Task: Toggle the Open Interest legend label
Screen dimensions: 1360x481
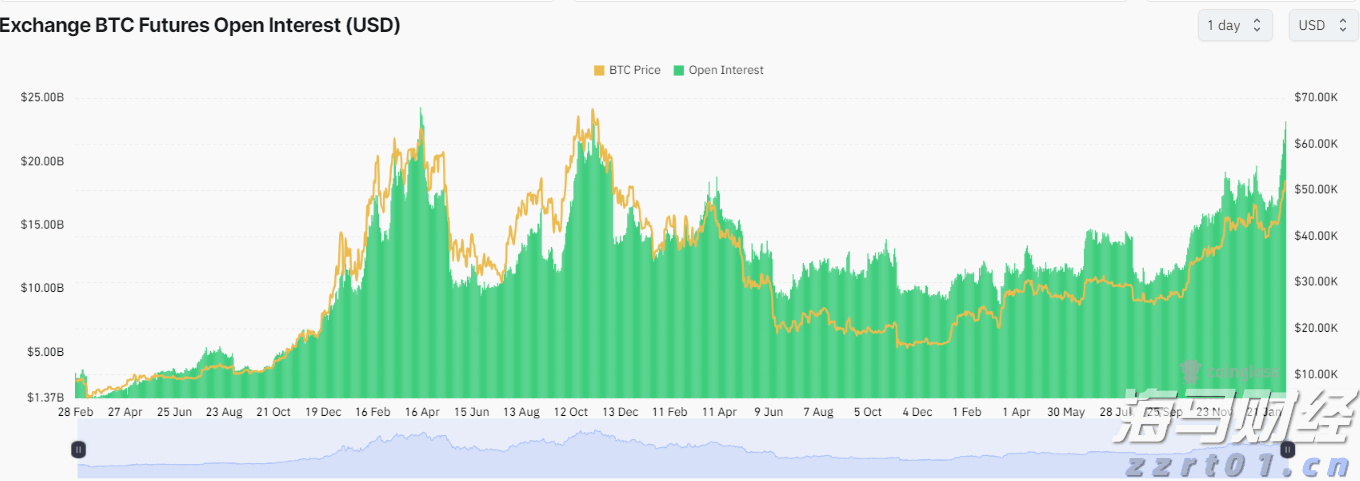Action: (726, 70)
